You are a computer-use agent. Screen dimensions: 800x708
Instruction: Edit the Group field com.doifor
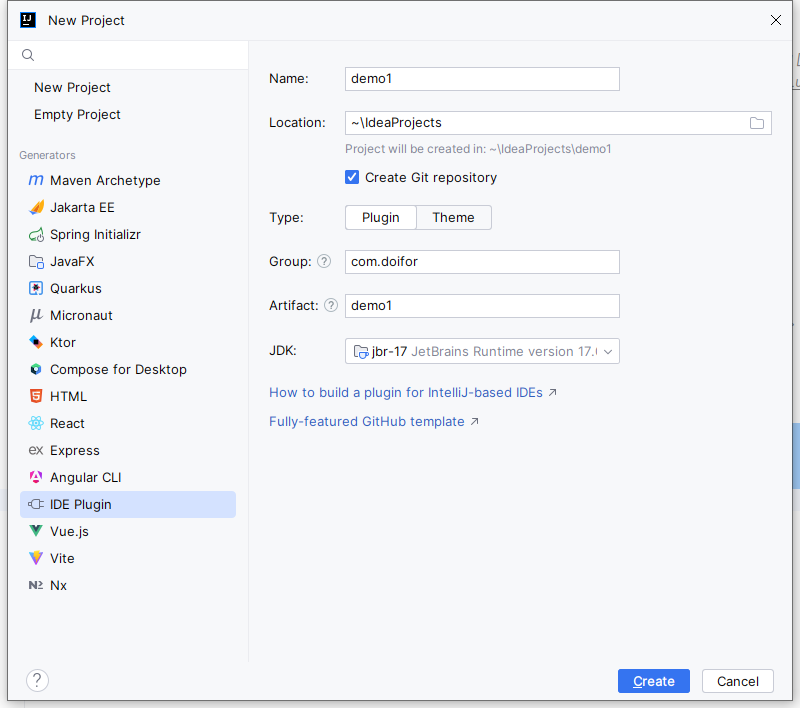pos(482,262)
